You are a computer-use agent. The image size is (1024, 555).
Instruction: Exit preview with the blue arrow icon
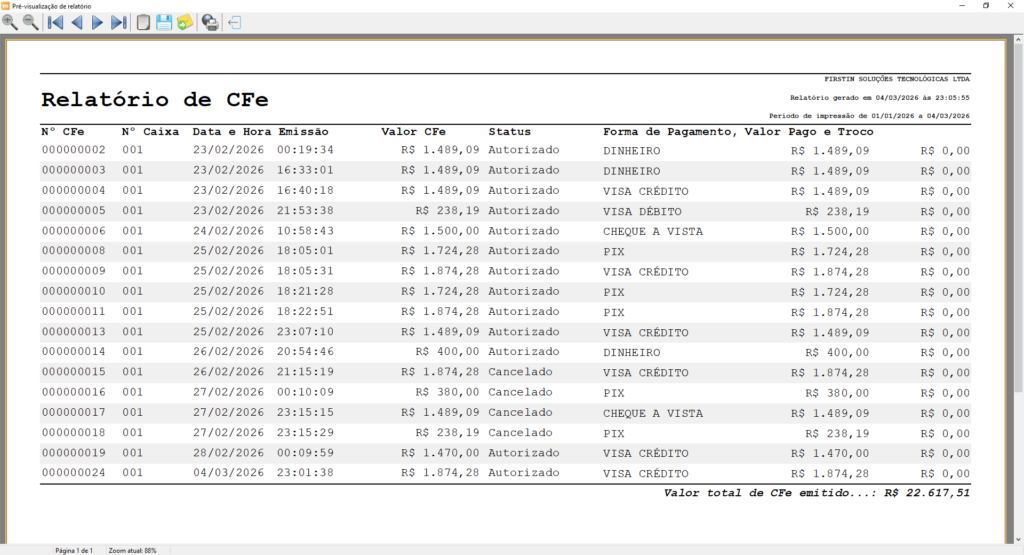pyautogui.click(x=234, y=23)
